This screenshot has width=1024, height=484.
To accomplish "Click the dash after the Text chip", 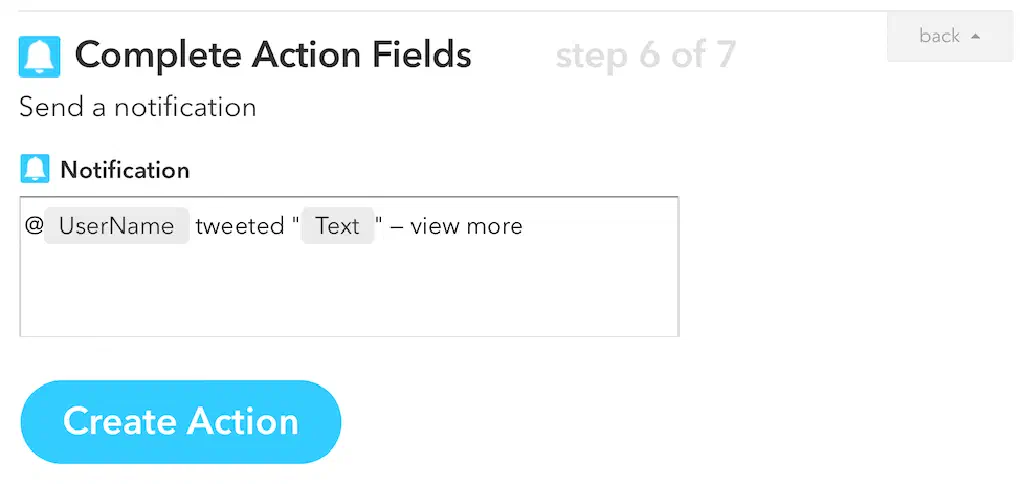I will [x=397, y=227].
